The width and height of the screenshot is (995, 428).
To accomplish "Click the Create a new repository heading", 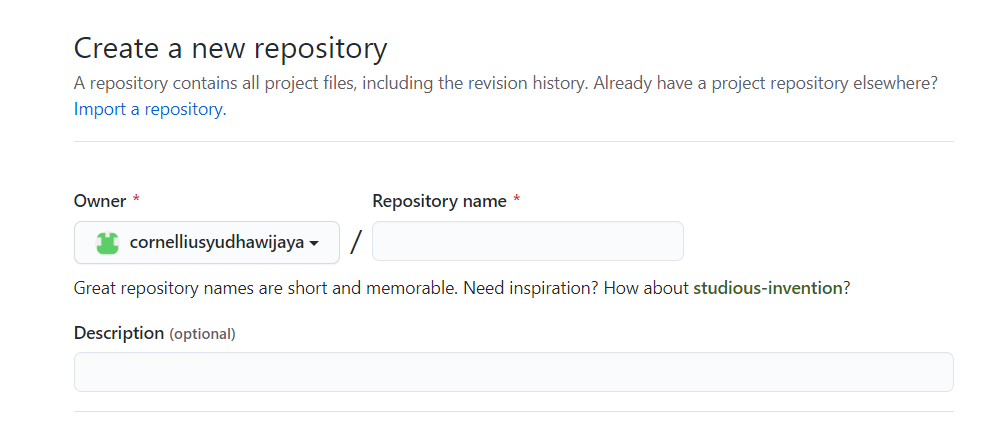I will point(230,48).
